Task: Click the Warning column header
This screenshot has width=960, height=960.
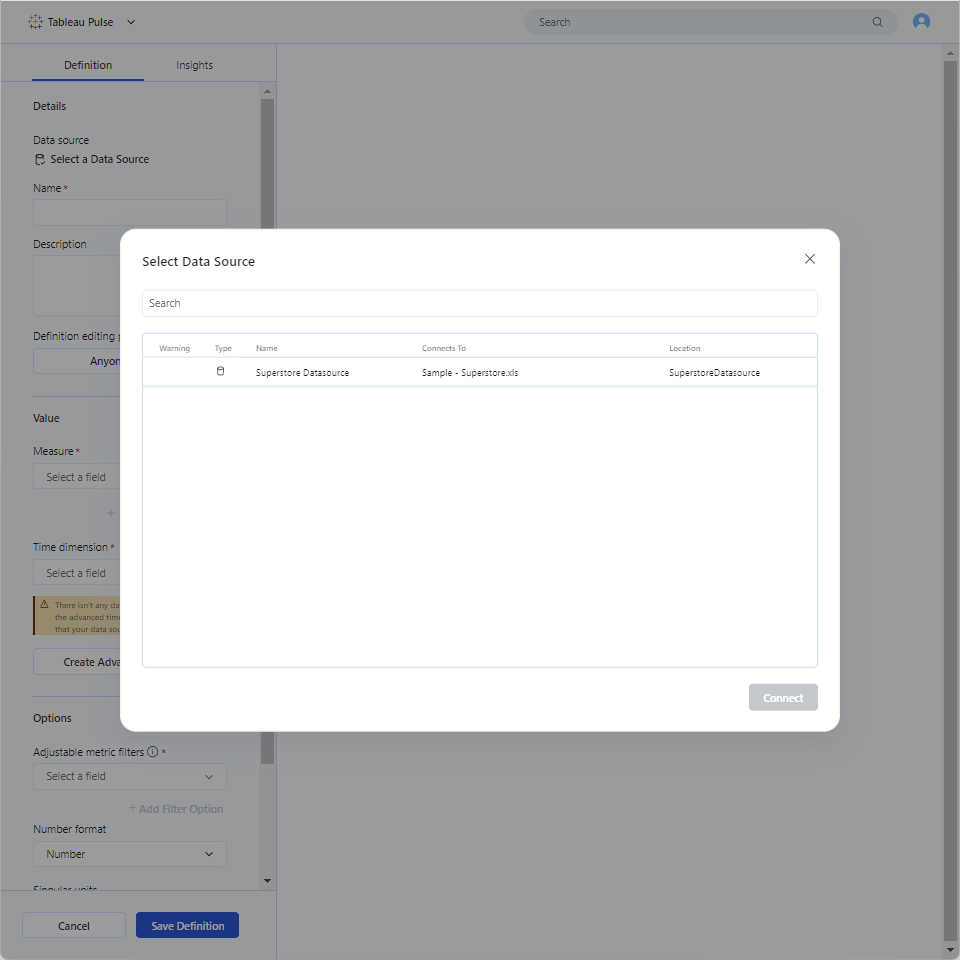Action: tap(174, 348)
